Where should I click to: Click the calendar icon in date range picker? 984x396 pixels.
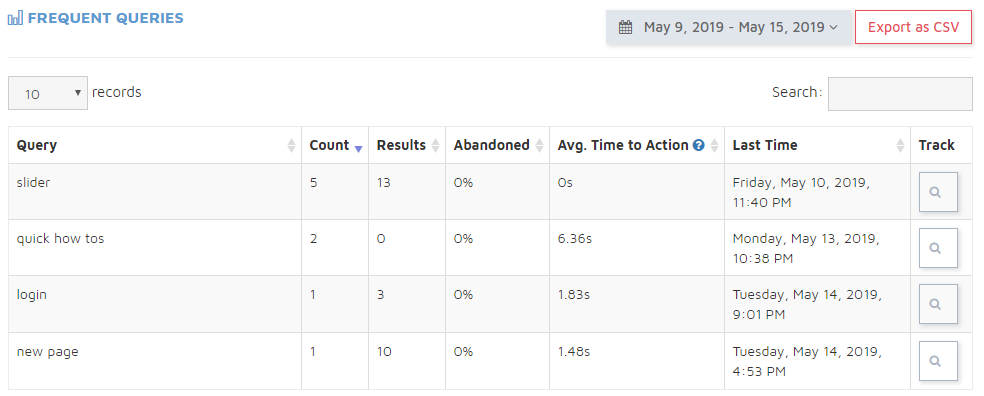point(625,27)
